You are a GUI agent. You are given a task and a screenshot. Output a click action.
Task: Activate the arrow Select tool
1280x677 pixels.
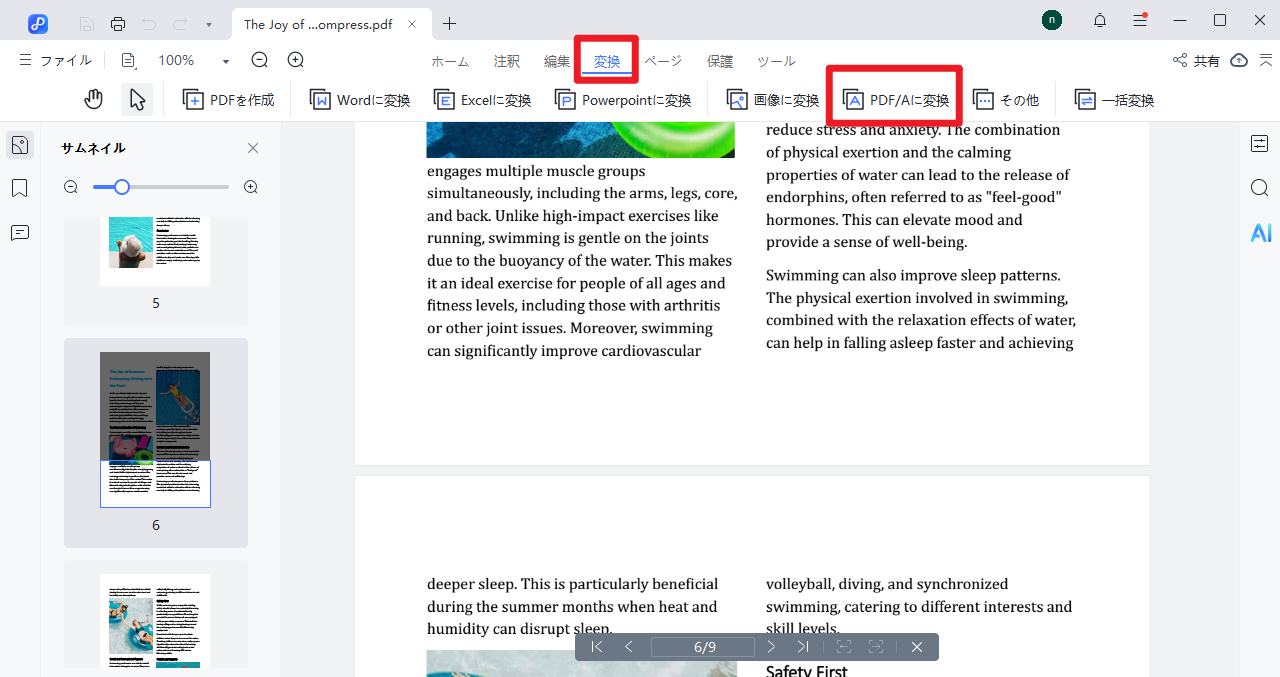(137, 100)
